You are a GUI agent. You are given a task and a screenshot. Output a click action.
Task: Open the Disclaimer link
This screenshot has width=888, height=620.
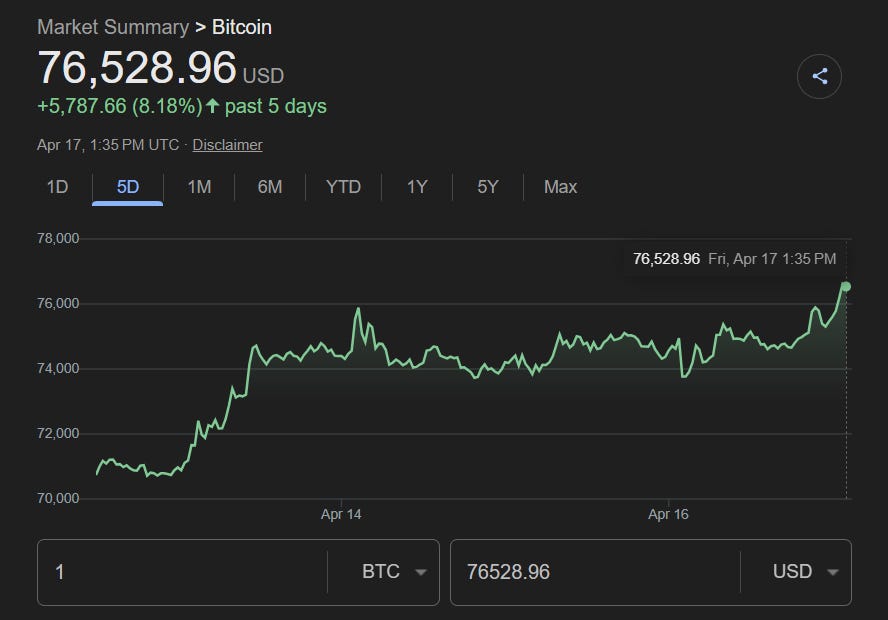pos(227,145)
